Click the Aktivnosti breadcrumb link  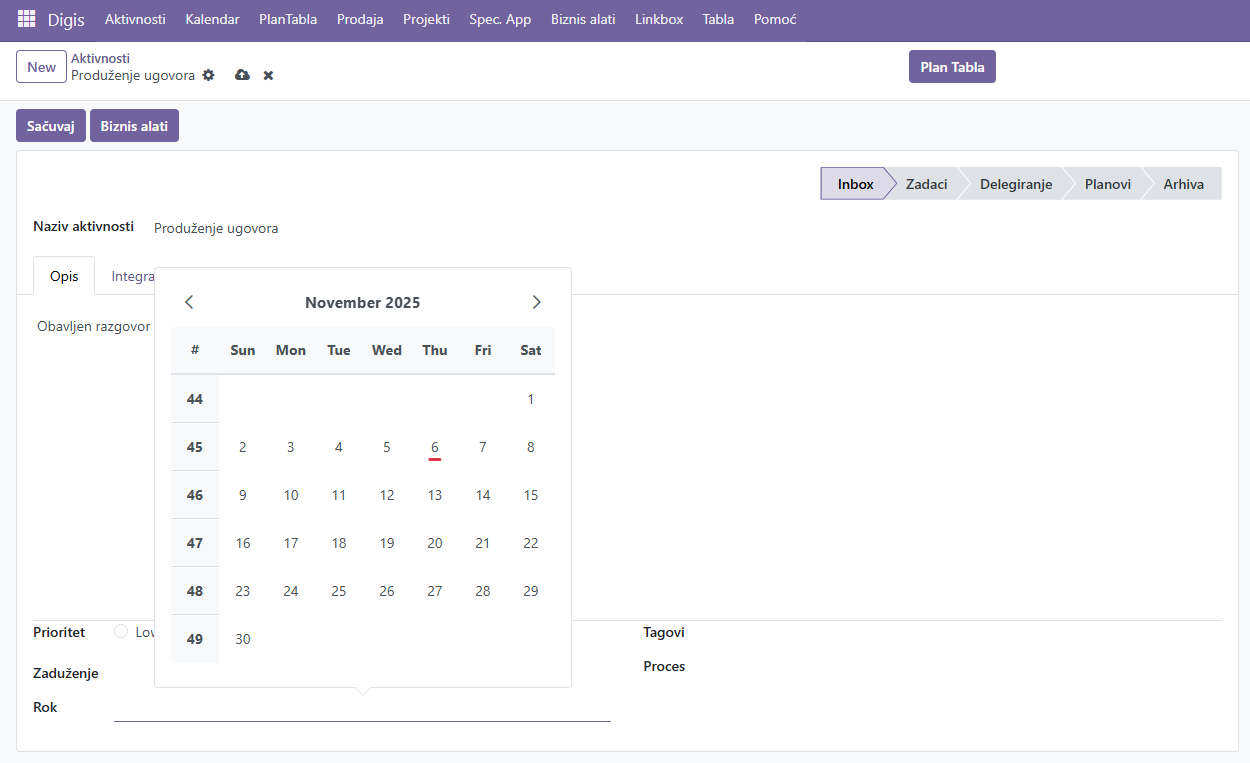point(100,58)
